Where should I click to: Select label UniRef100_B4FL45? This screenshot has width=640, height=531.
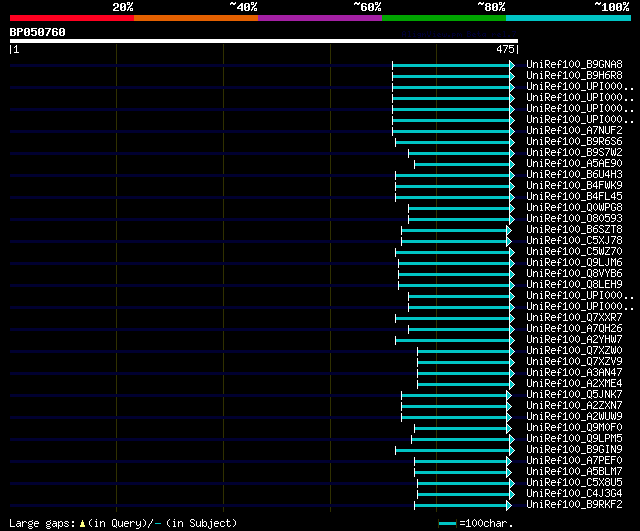[x=574, y=197]
